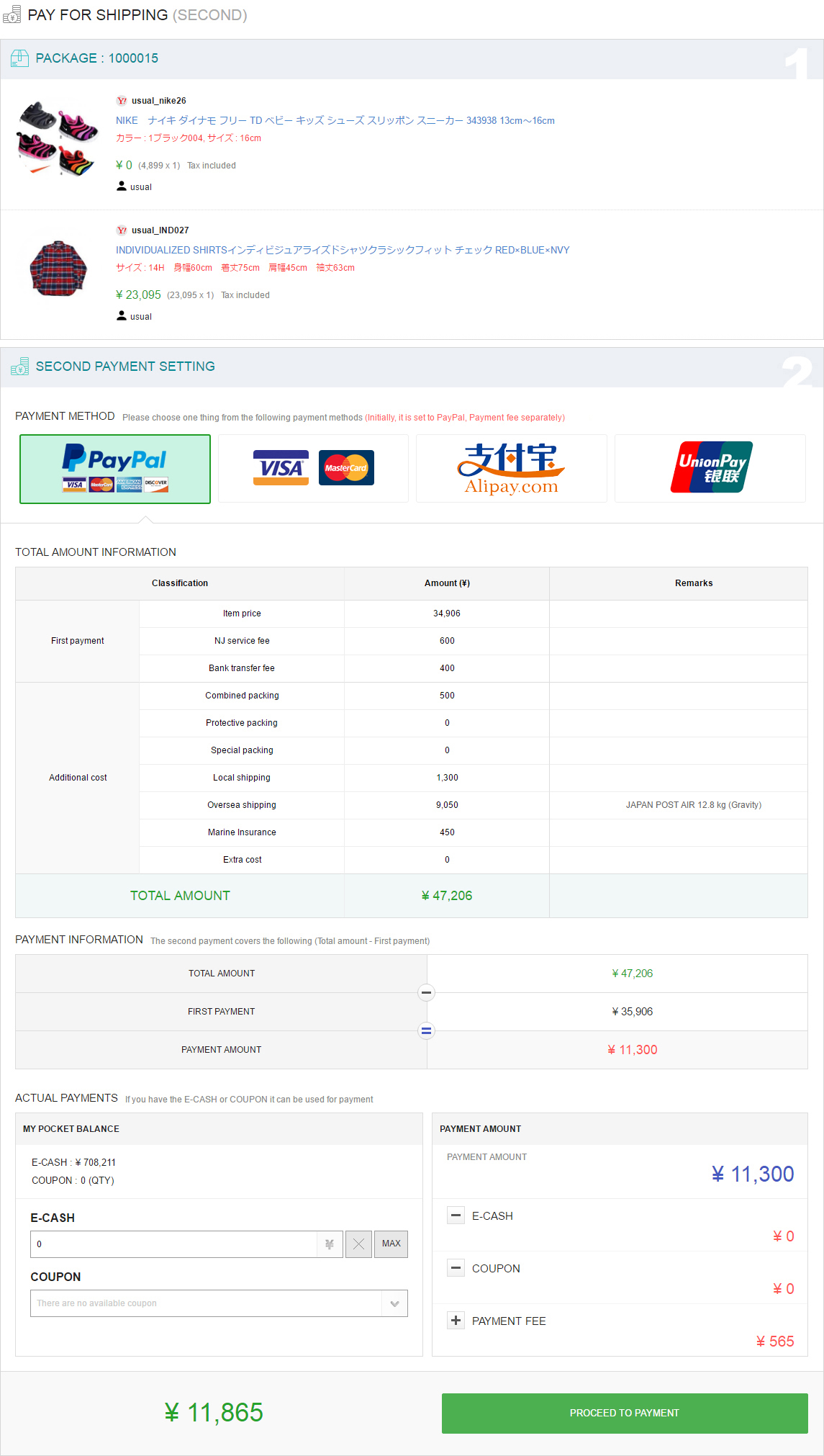Click the Bank transfer fee amount 400
Viewport: 824px width, 1456px height.
[x=447, y=668]
